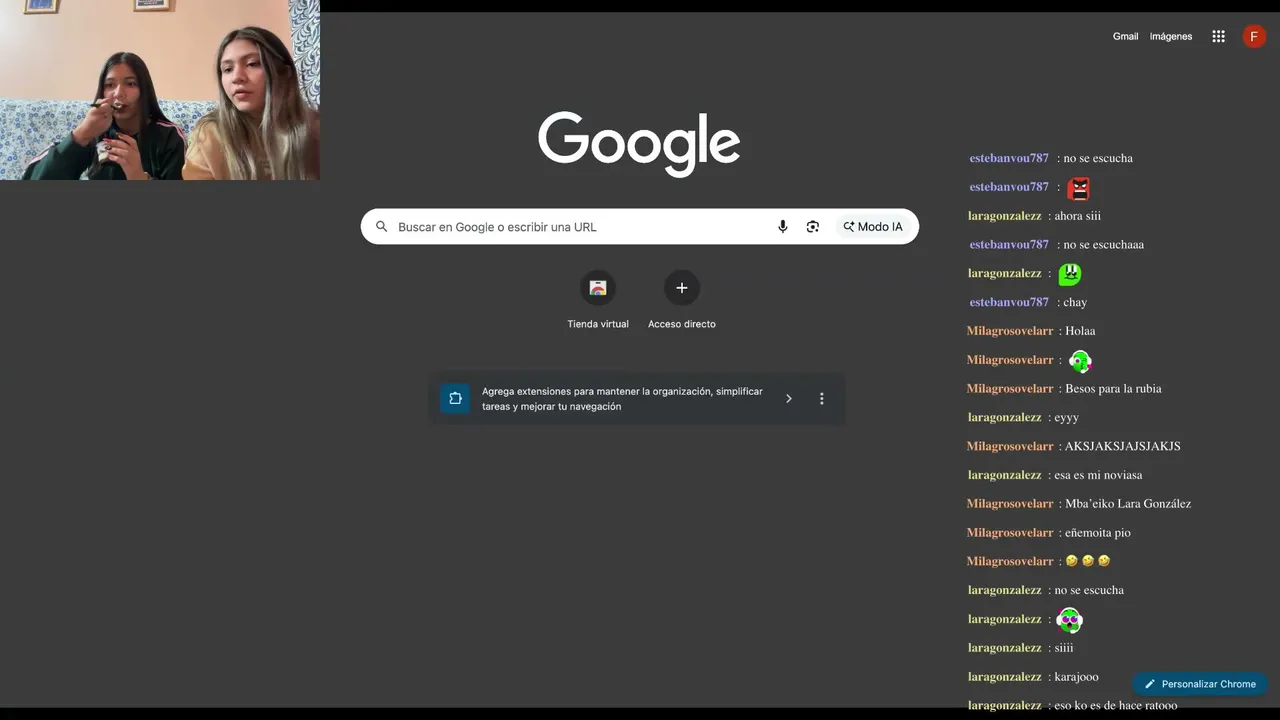Click the message 'Mba'eiko Lara González'
The image size is (1280, 720).
click(x=1128, y=504)
